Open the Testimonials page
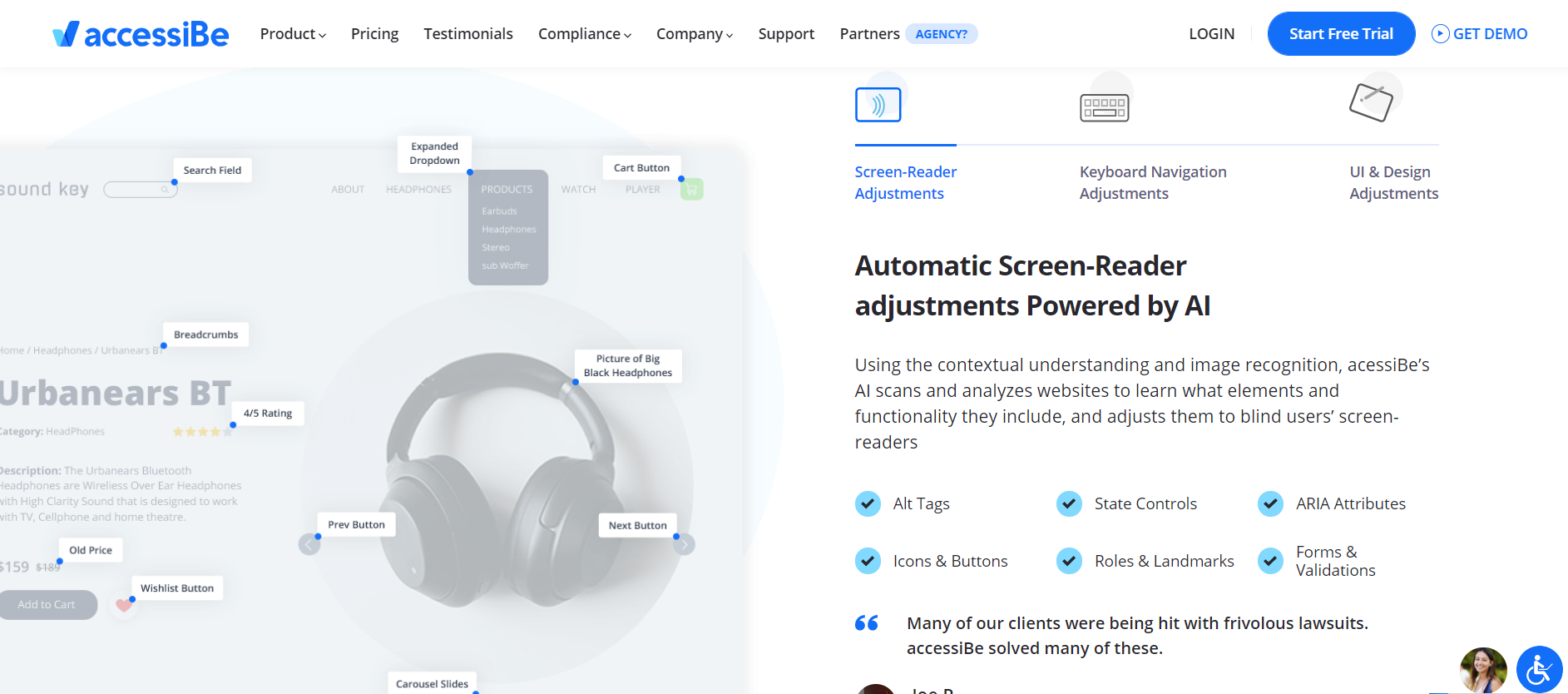The image size is (1568, 694). click(x=468, y=34)
